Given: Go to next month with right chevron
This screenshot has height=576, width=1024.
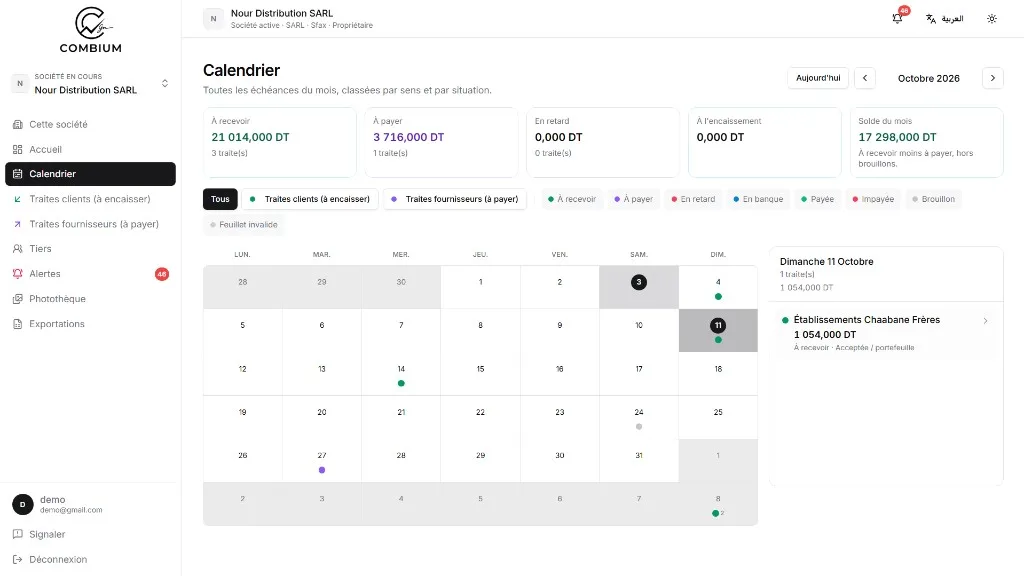Looking at the screenshot, I should click(993, 78).
